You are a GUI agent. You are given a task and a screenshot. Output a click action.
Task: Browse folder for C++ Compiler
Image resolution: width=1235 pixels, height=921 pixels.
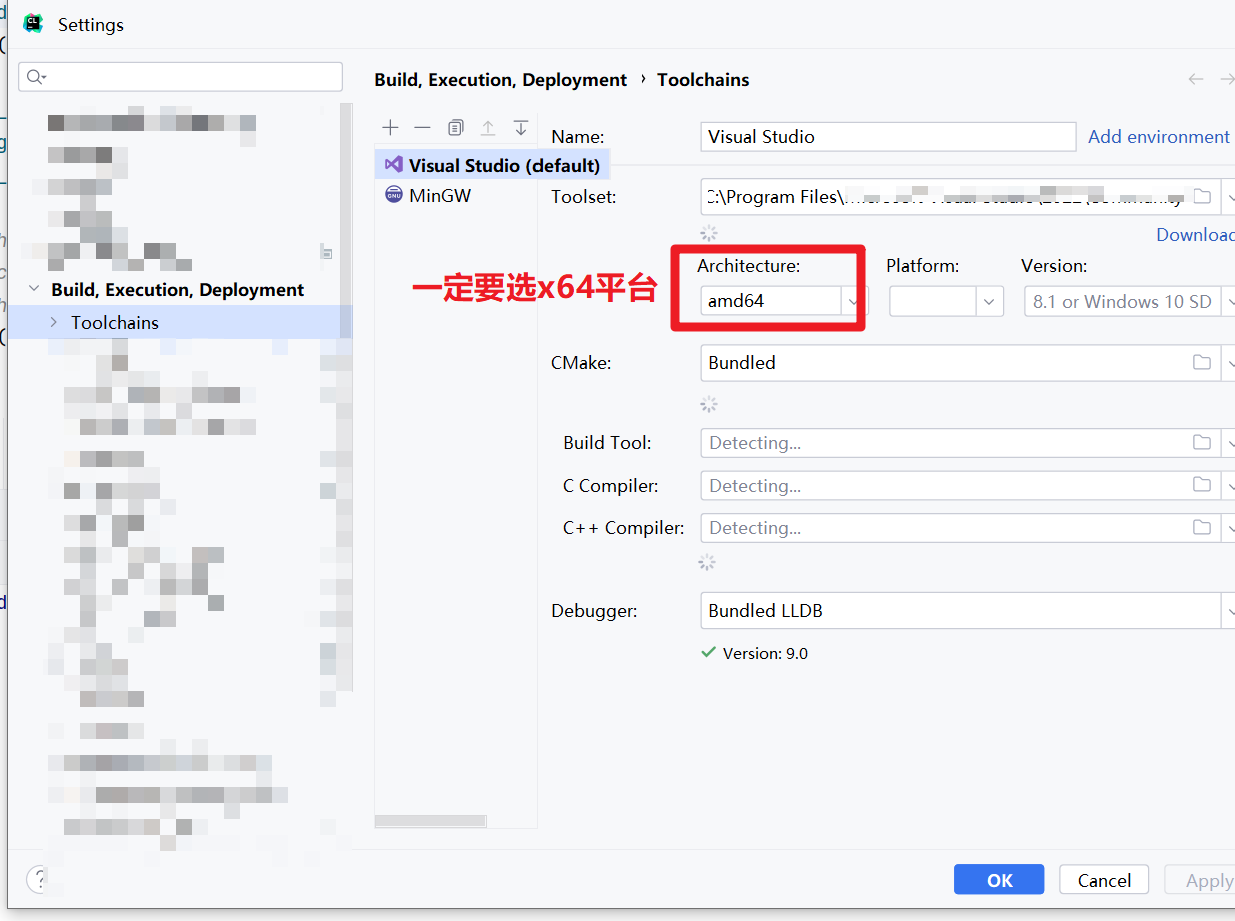pos(1202,527)
